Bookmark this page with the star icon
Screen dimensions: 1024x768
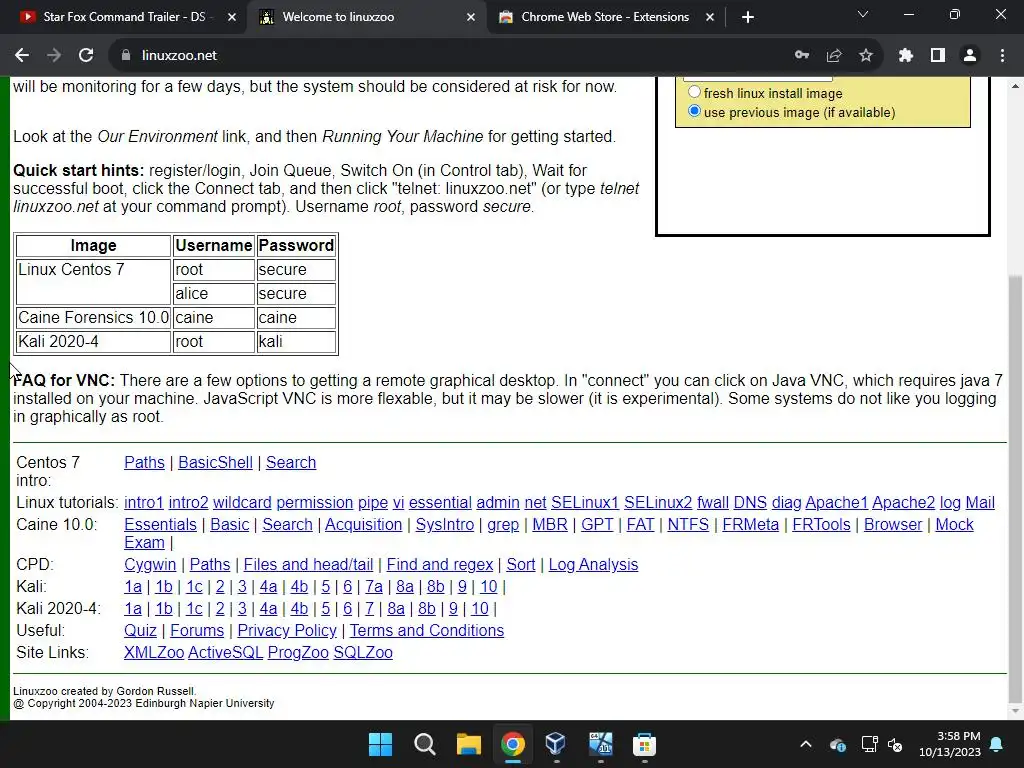[x=866, y=56]
